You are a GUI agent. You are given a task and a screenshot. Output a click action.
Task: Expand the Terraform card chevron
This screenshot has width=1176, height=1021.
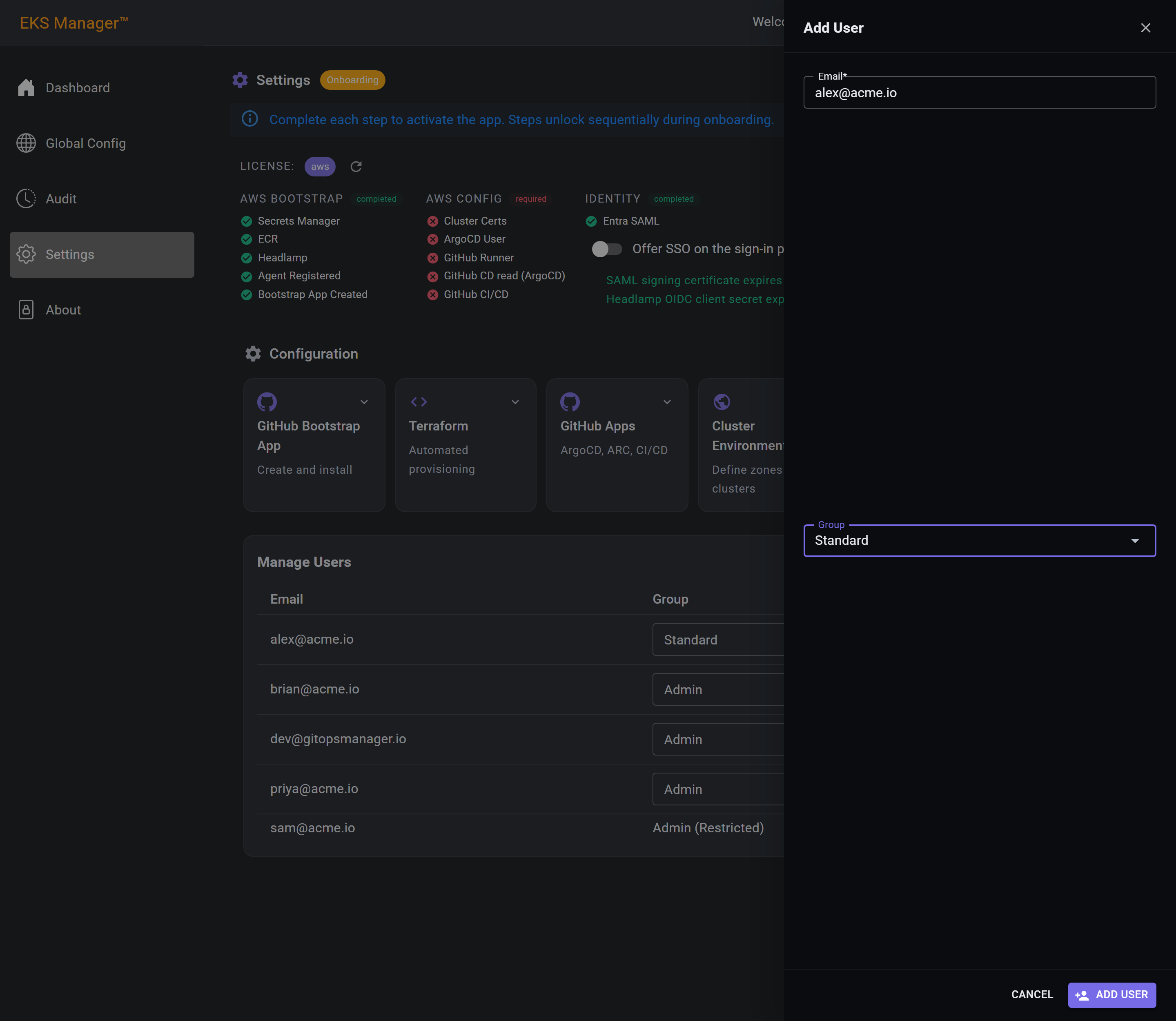click(516, 402)
